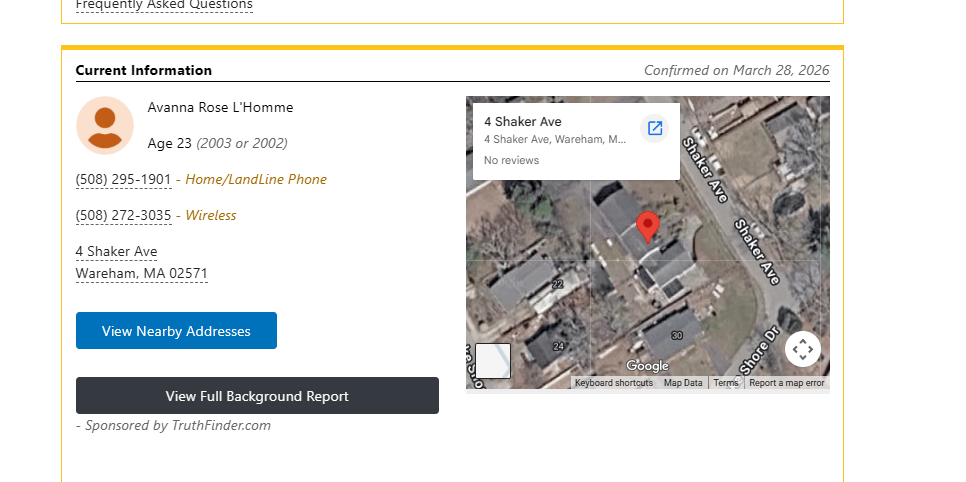966x482 pixels.
Task: Click the Google logo on the map
Action: tap(647, 366)
